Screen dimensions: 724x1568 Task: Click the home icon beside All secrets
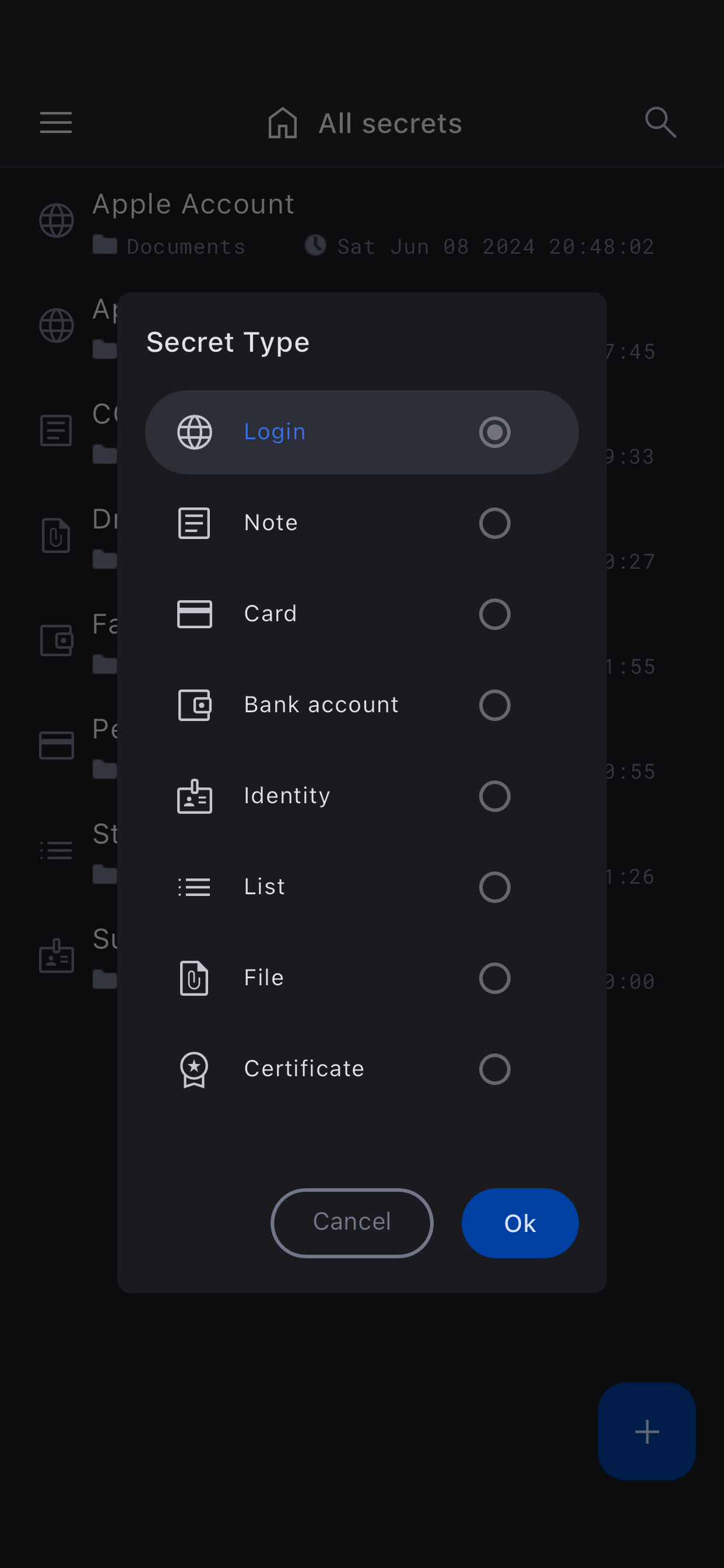click(283, 123)
